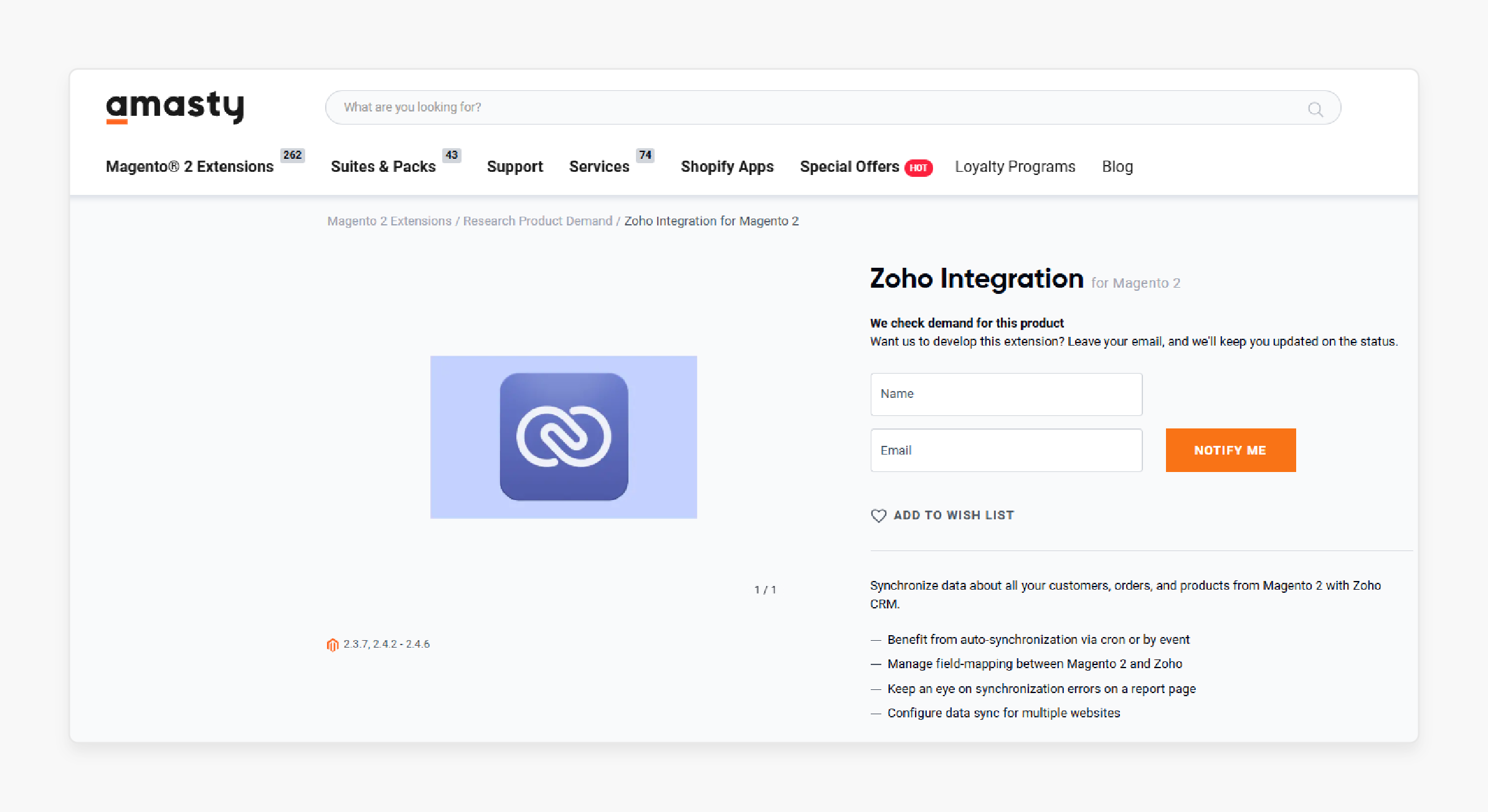Open the Suites & Packs menu
The image size is (1488, 812).
383,167
